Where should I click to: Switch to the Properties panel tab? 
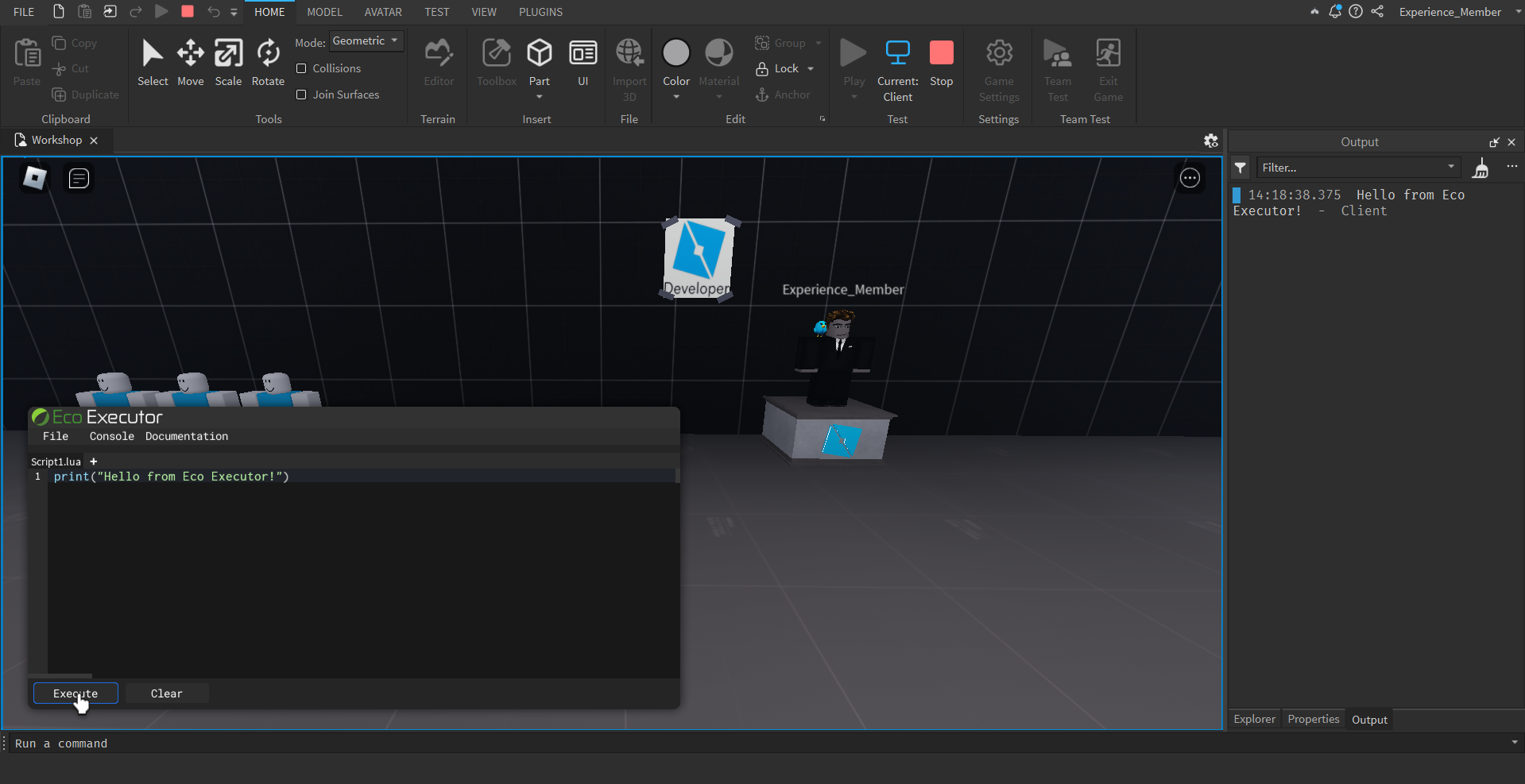pos(1313,719)
